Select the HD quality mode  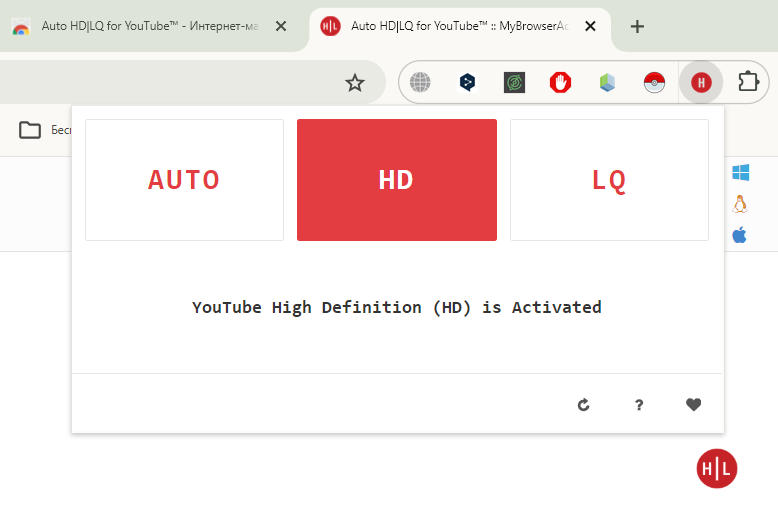[396, 180]
